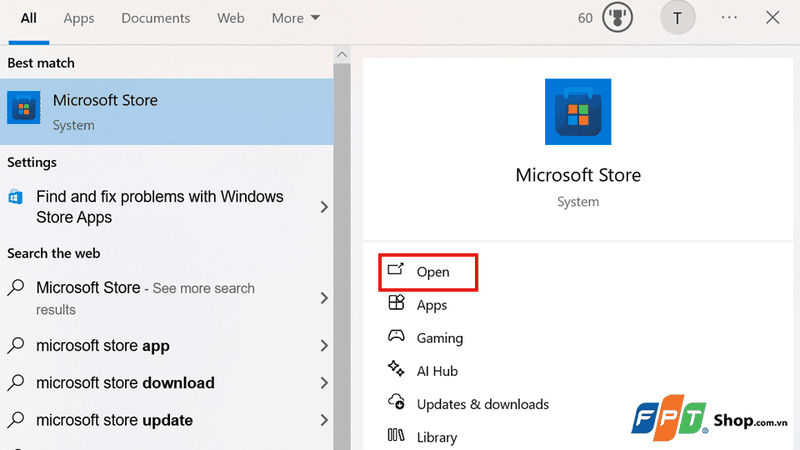Expand arrow for microsoft store app

[324, 346]
